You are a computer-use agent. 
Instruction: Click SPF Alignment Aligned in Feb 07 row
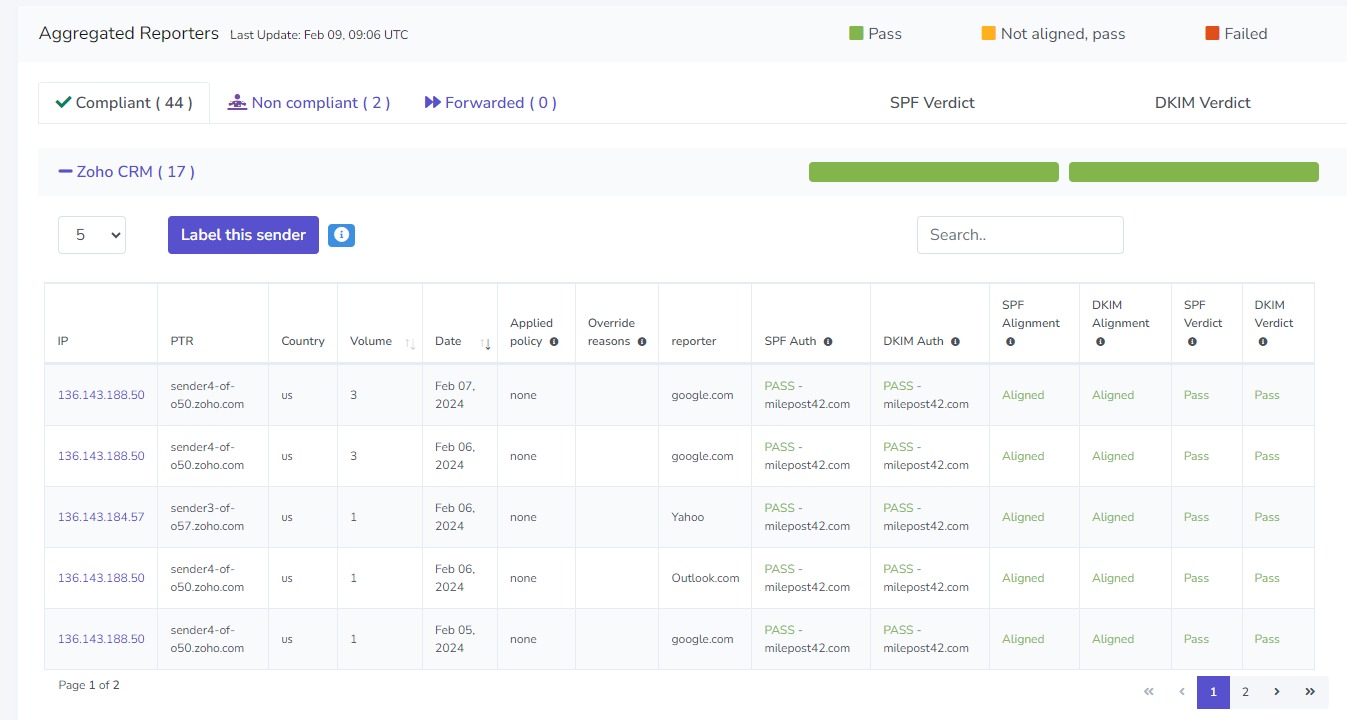1023,395
